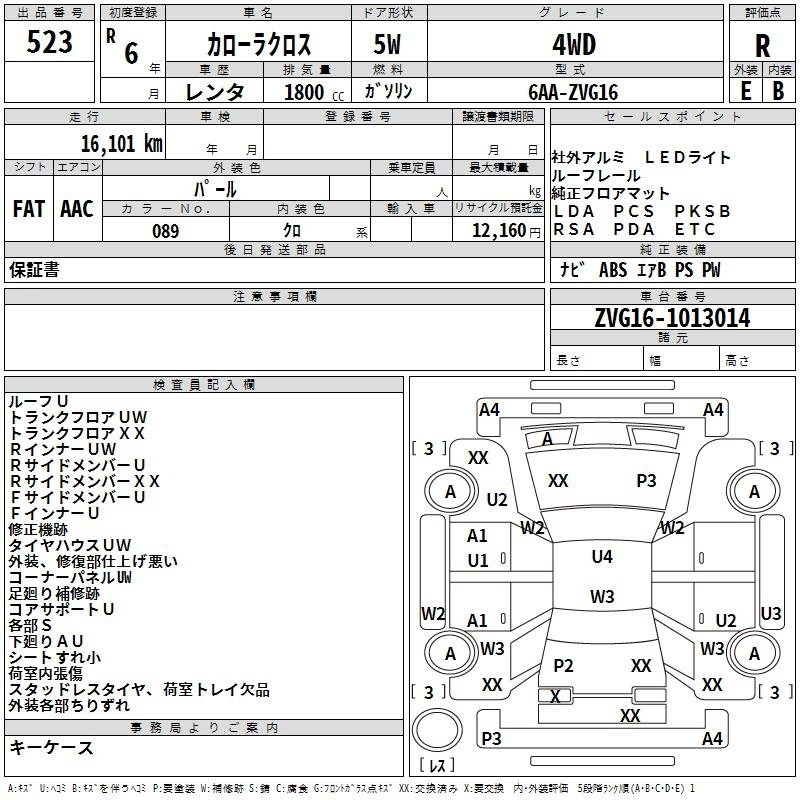Select the interior color クロ
The width and height of the screenshot is (800, 800).
[x=292, y=231]
